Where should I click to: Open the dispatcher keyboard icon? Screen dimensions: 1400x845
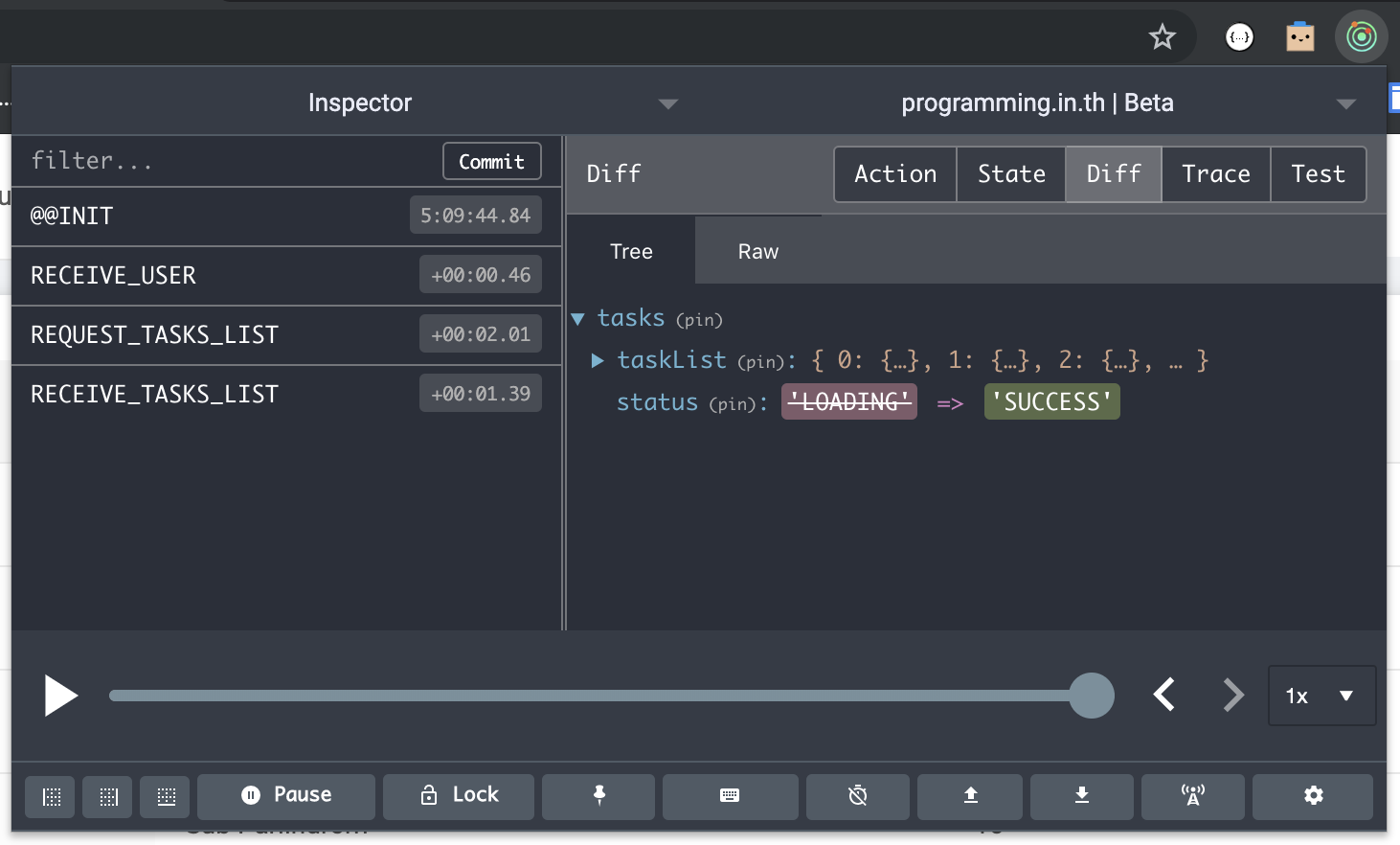[x=730, y=796]
